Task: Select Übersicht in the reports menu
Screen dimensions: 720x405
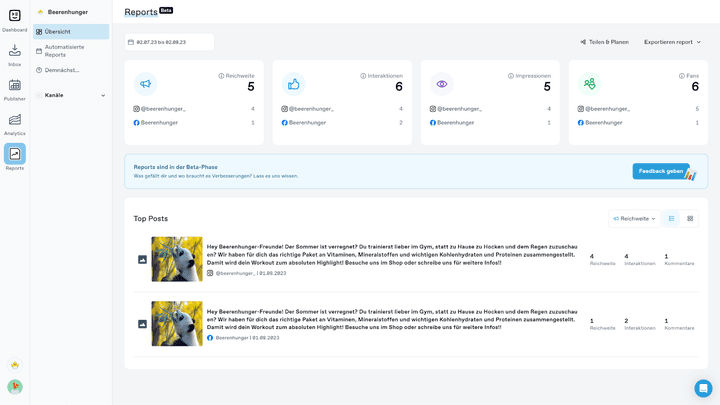Action: click(71, 32)
